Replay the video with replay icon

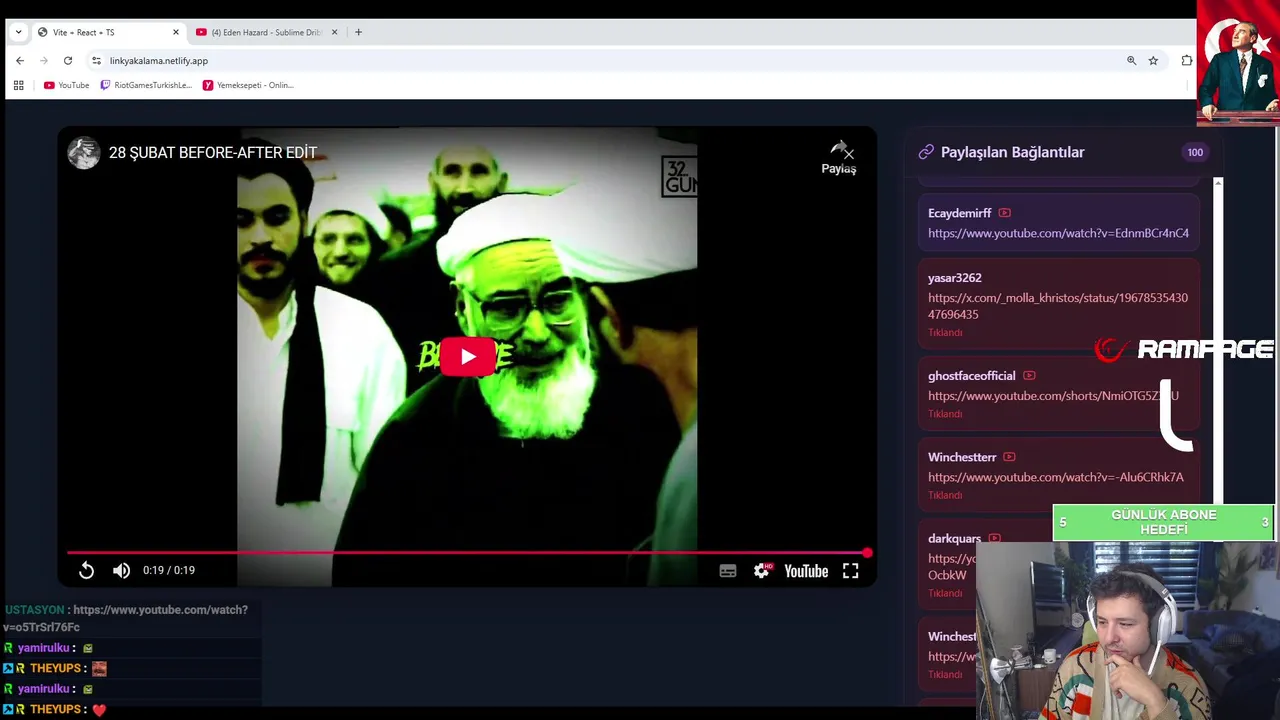click(x=86, y=570)
